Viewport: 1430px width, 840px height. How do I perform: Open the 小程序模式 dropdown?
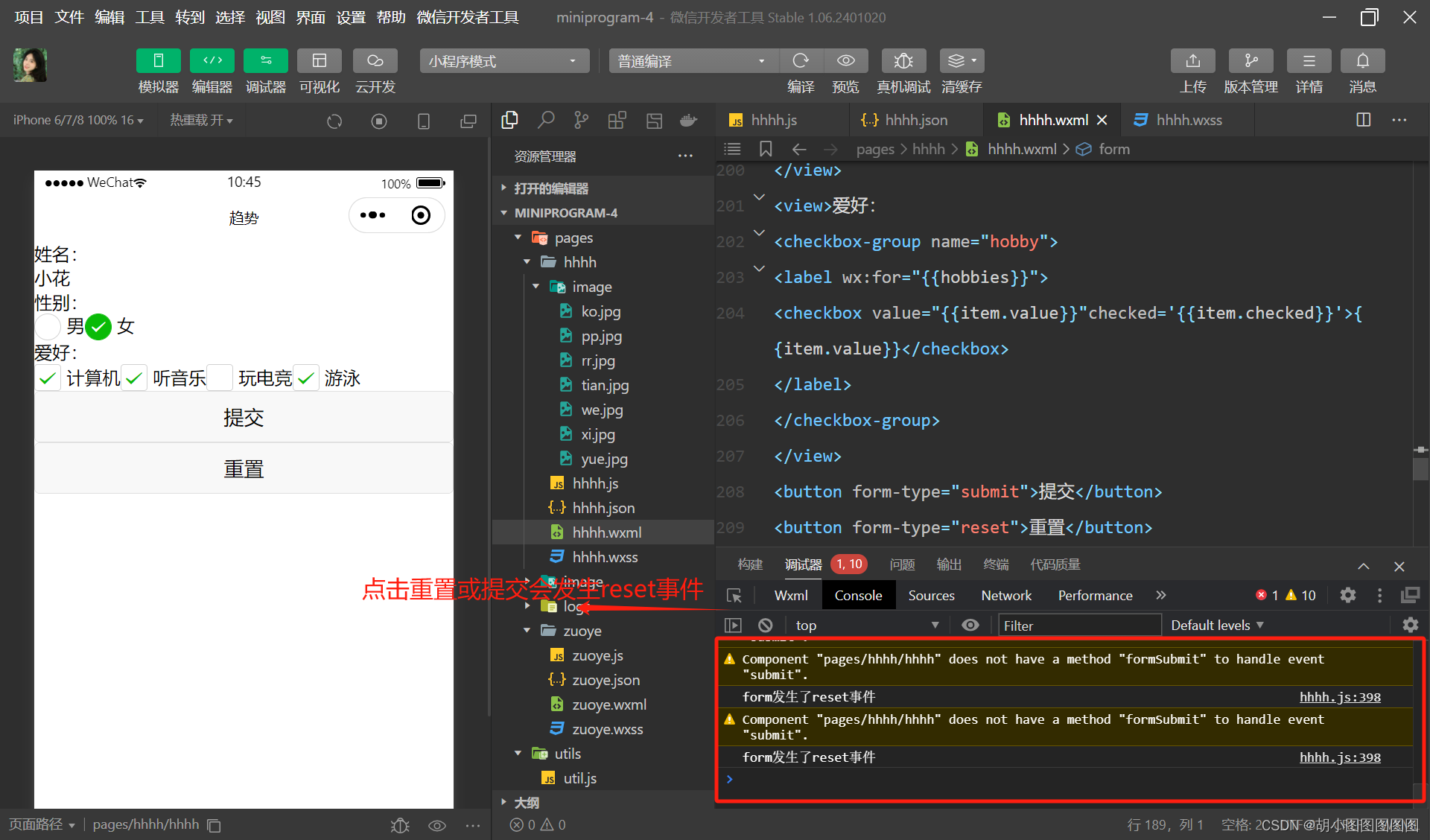504,61
